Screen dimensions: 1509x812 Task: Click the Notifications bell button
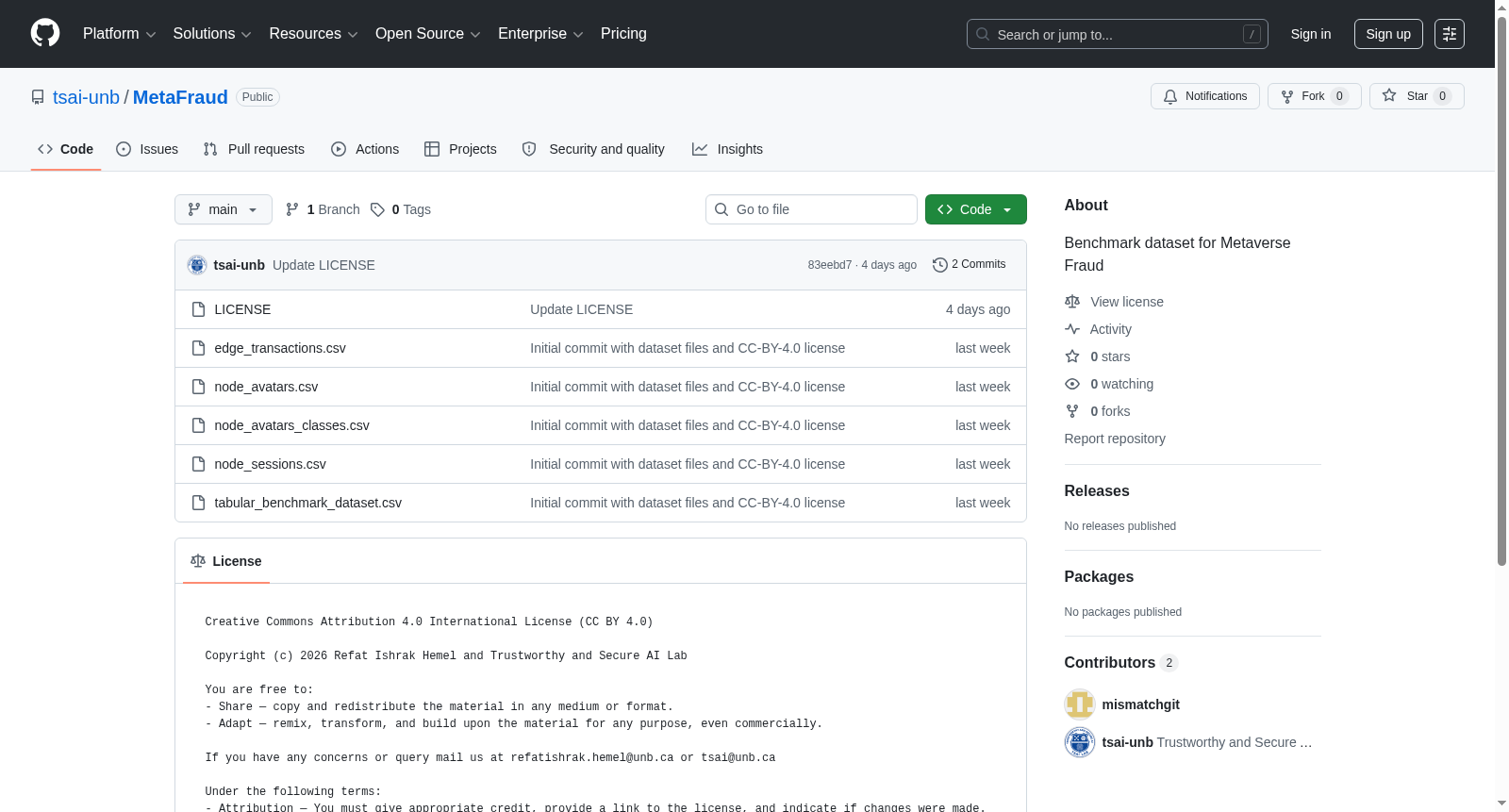pyautogui.click(x=1204, y=96)
